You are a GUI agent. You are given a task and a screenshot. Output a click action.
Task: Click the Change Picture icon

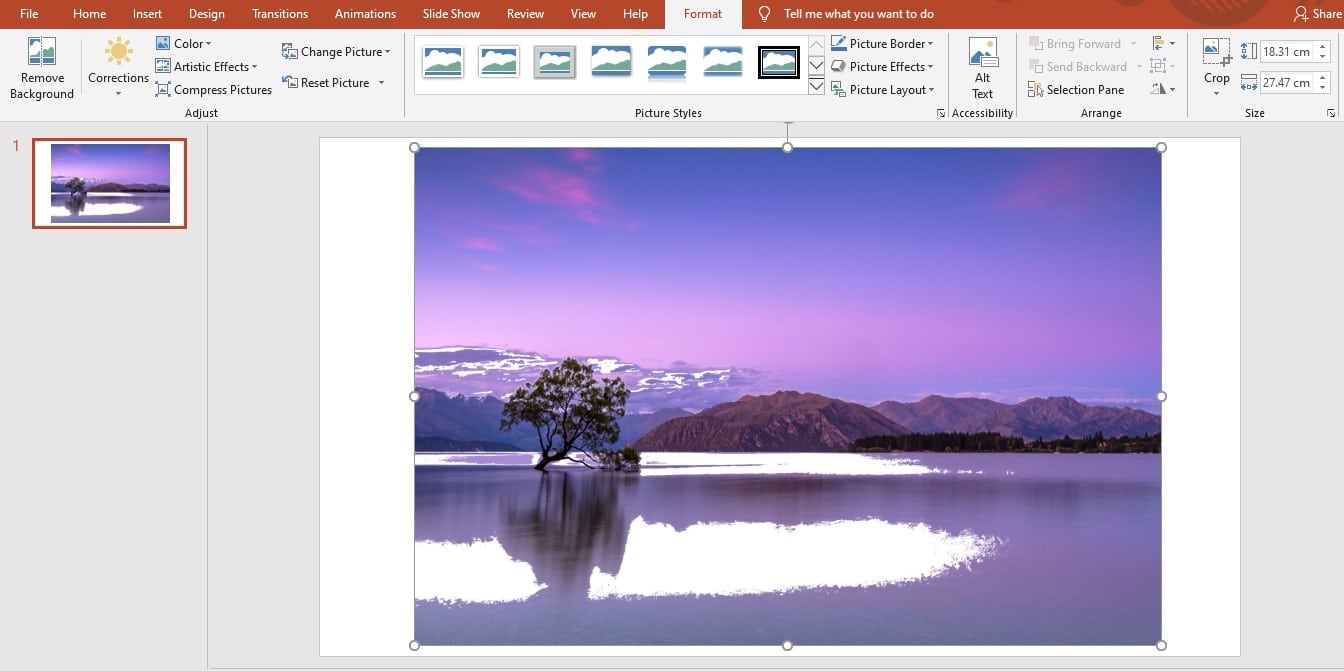tap(290, 52)
